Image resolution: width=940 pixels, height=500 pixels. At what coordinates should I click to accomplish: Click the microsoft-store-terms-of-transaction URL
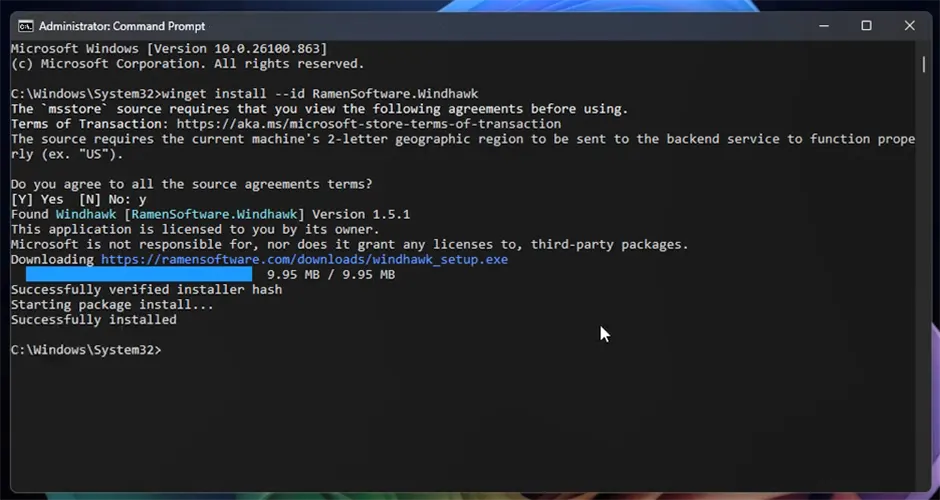click(372, 124)
